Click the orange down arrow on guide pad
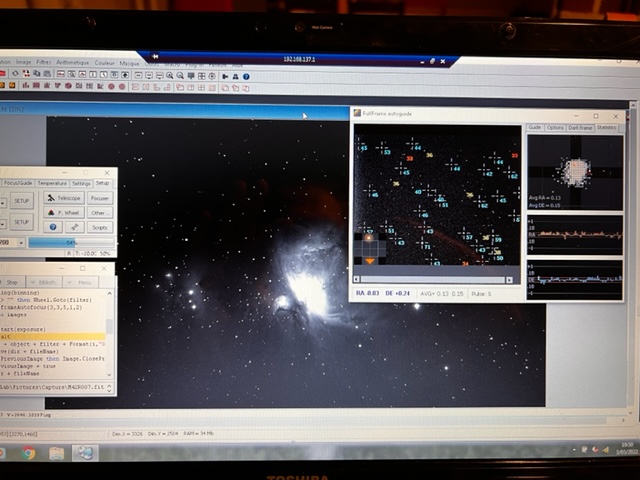640x480 pixels. click(x=370, y=260)
